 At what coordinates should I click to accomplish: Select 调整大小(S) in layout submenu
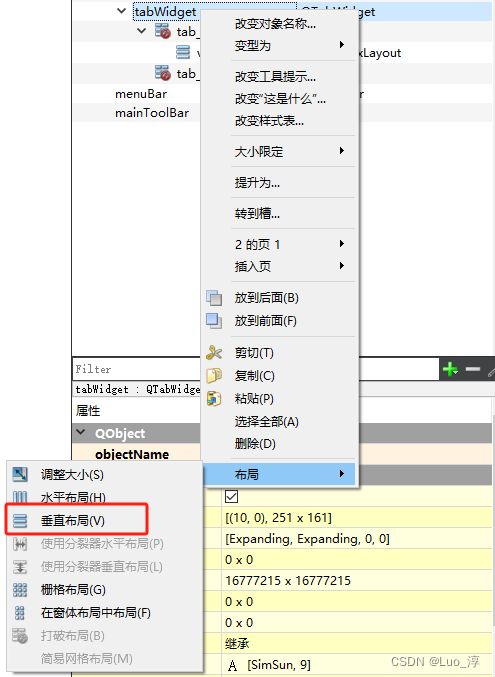(x=72, y=475)
